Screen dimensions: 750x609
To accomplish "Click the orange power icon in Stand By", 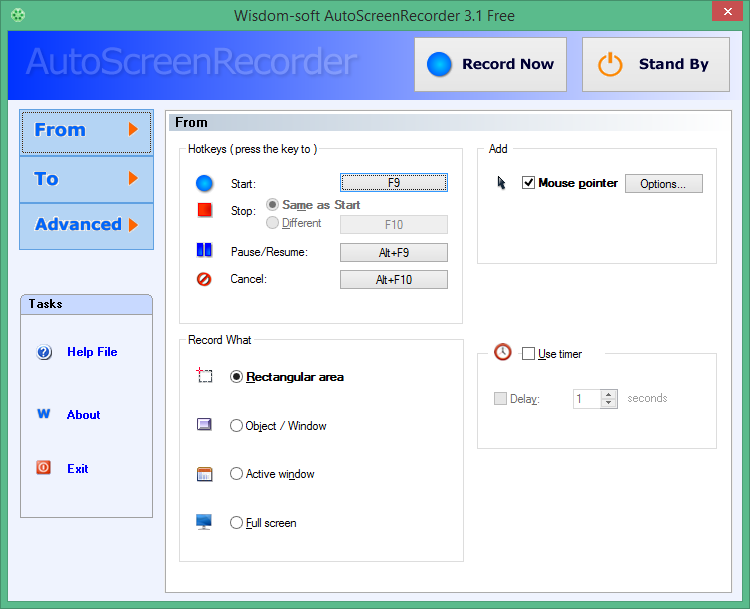I will tap(610, 65).
